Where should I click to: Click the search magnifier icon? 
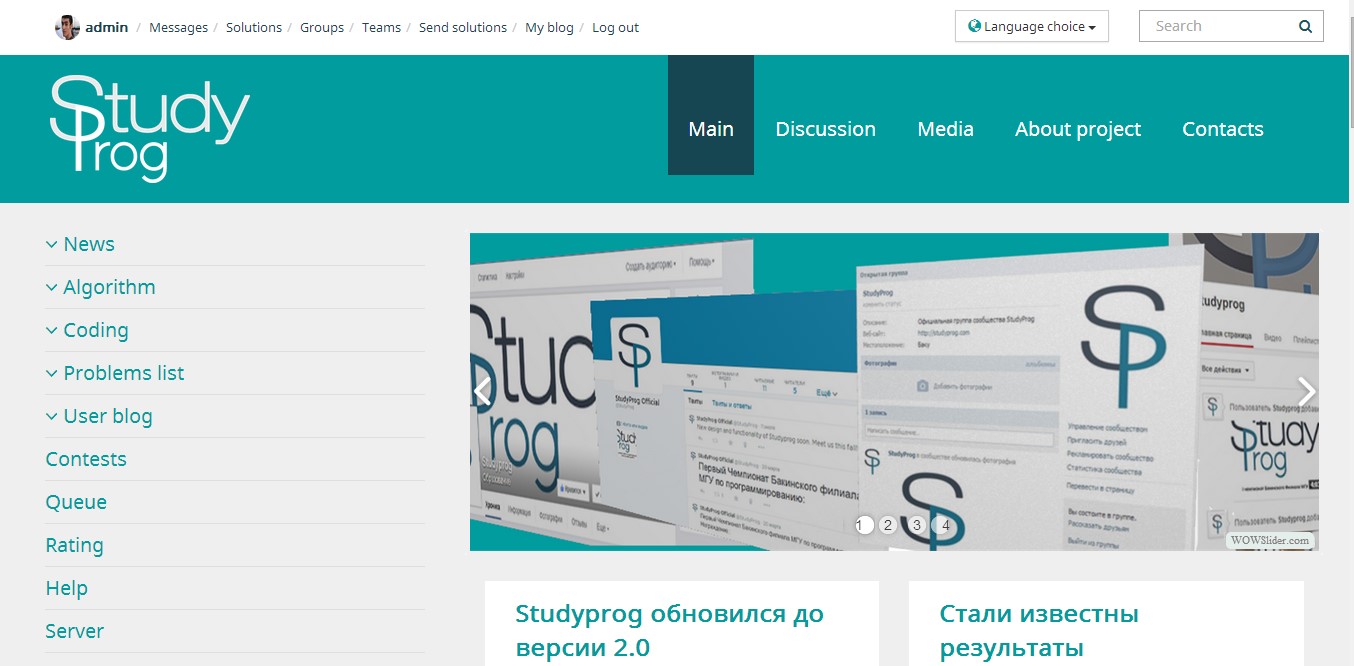1305,27
